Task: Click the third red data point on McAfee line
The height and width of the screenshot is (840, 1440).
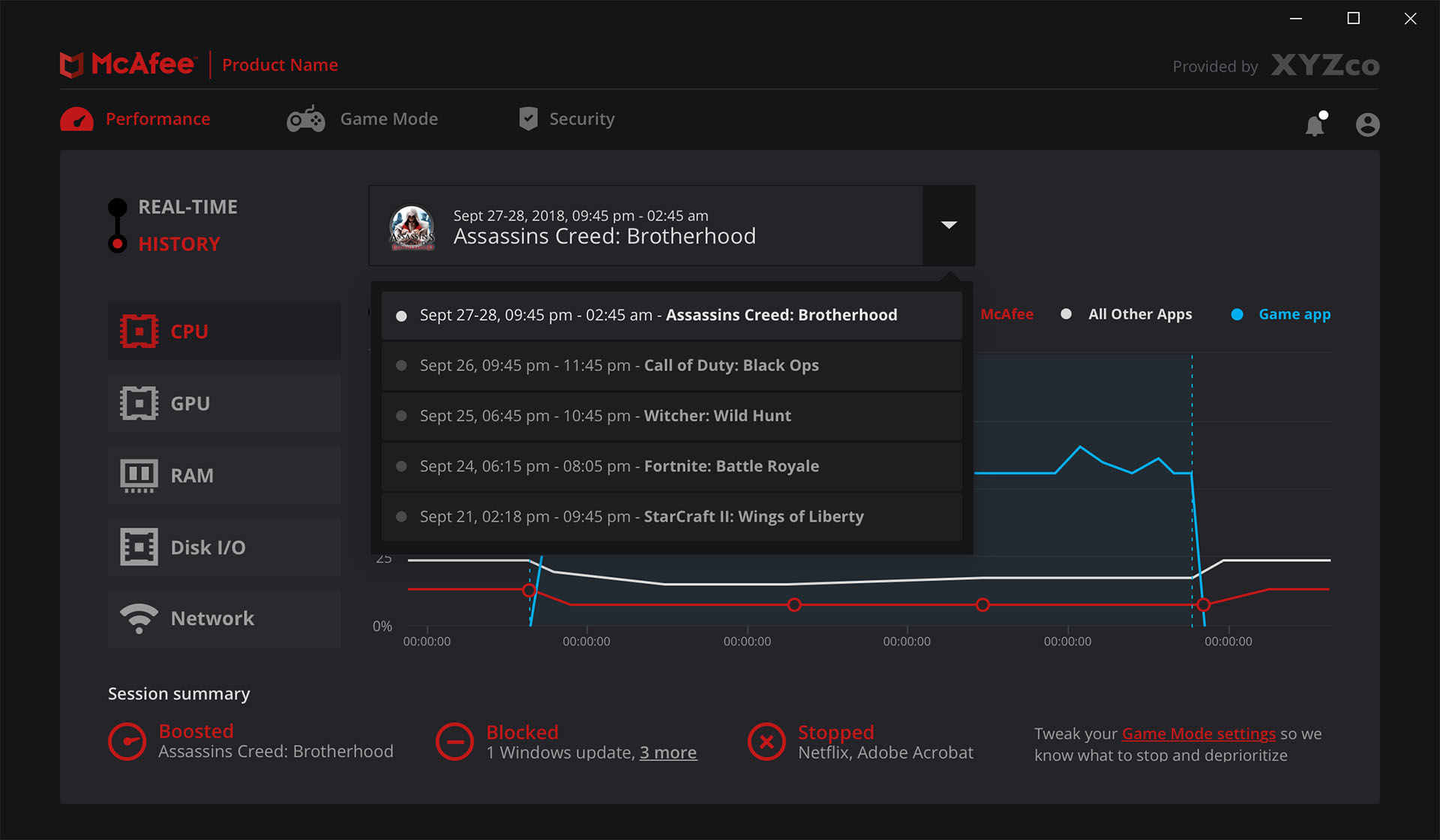Action: 982,604
